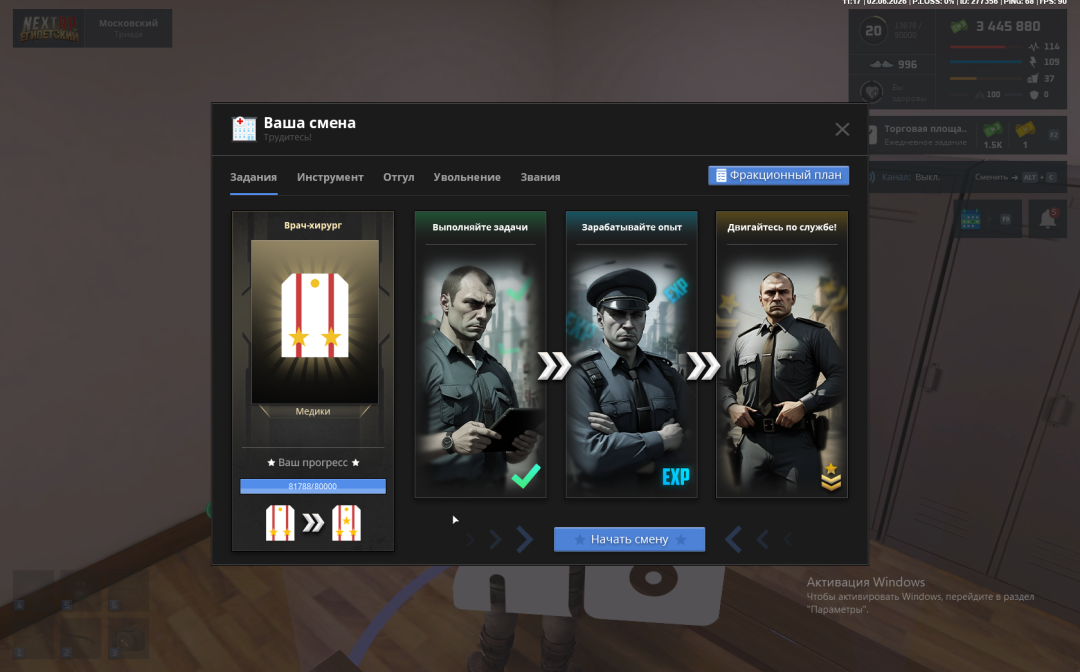
Task: Click the 3 445 880 money balance
Action: [x=1008, y=27]
